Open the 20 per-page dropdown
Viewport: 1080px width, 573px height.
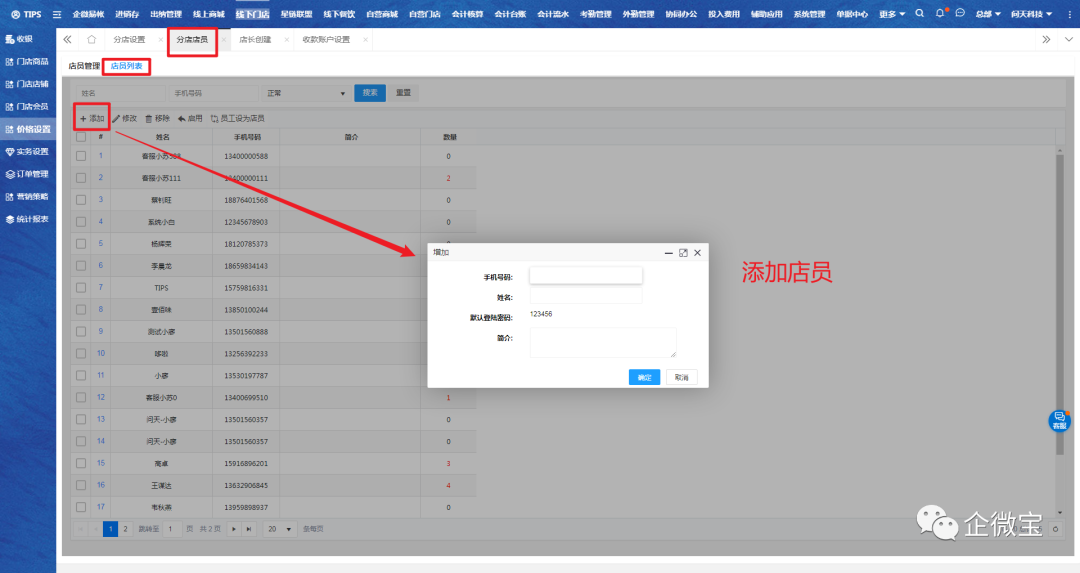(x=279, y=529)
